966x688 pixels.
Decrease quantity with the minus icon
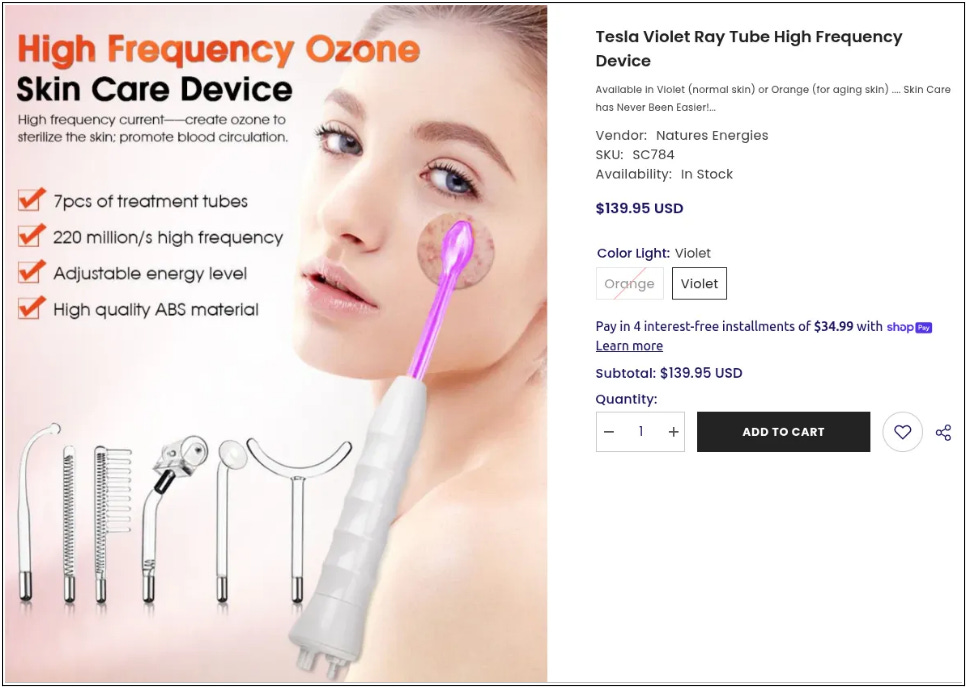coord(609,432)
